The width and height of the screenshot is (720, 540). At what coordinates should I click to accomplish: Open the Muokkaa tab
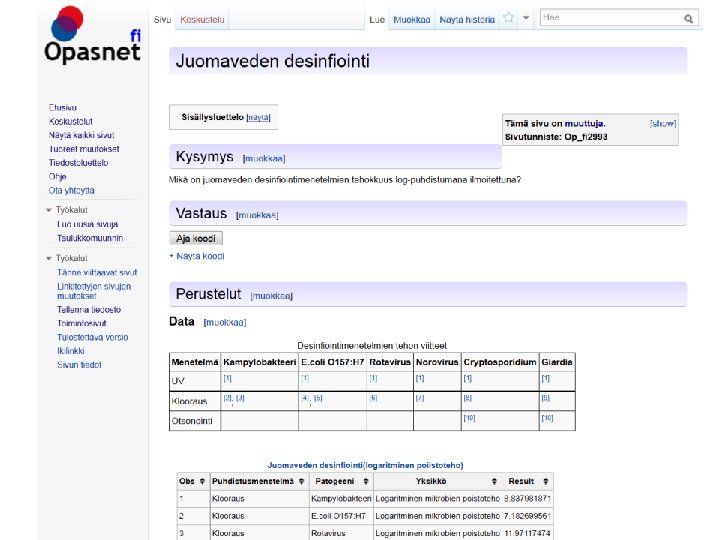click(x=411, y=20)
